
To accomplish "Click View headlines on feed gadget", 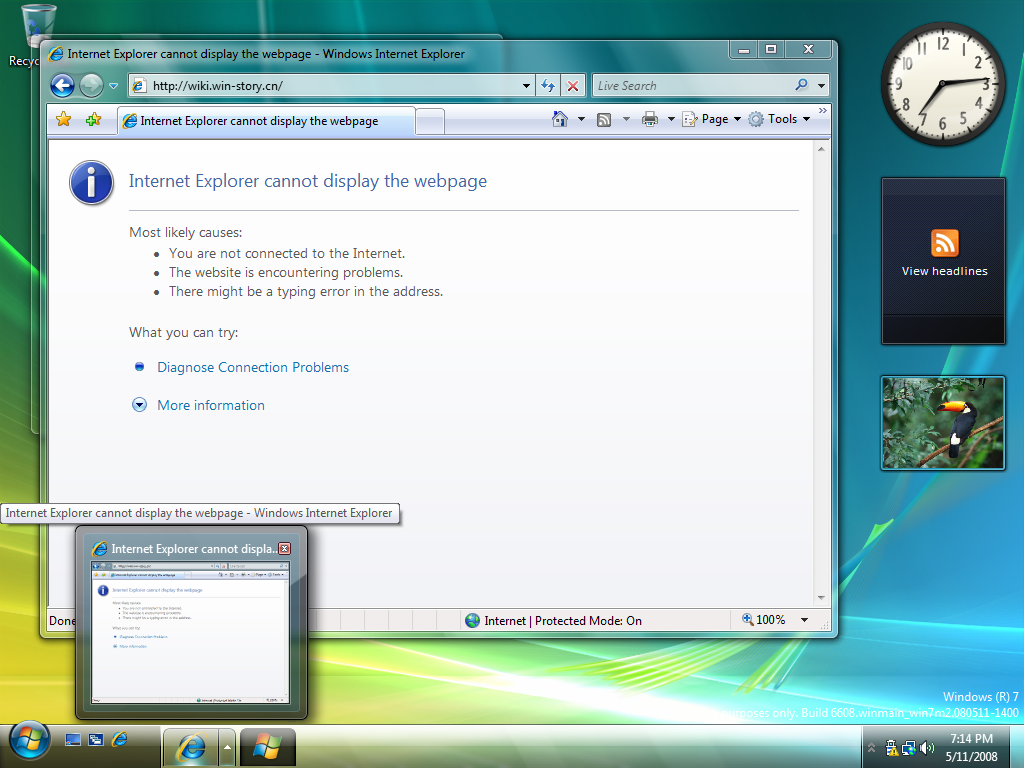I will point(944,271).
